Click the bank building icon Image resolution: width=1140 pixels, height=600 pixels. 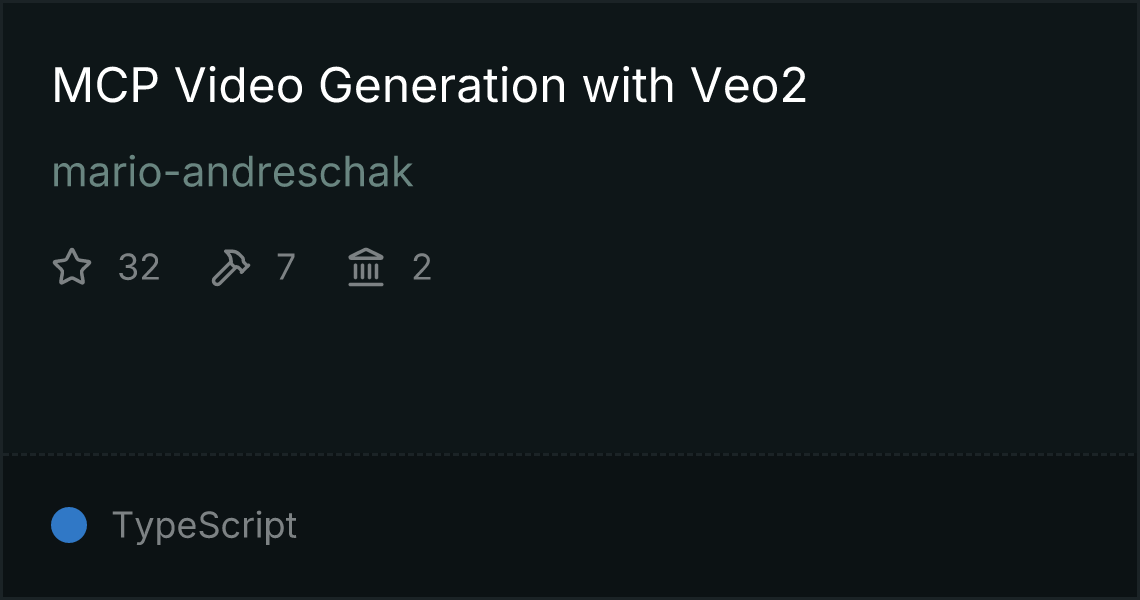click(366, 268)
